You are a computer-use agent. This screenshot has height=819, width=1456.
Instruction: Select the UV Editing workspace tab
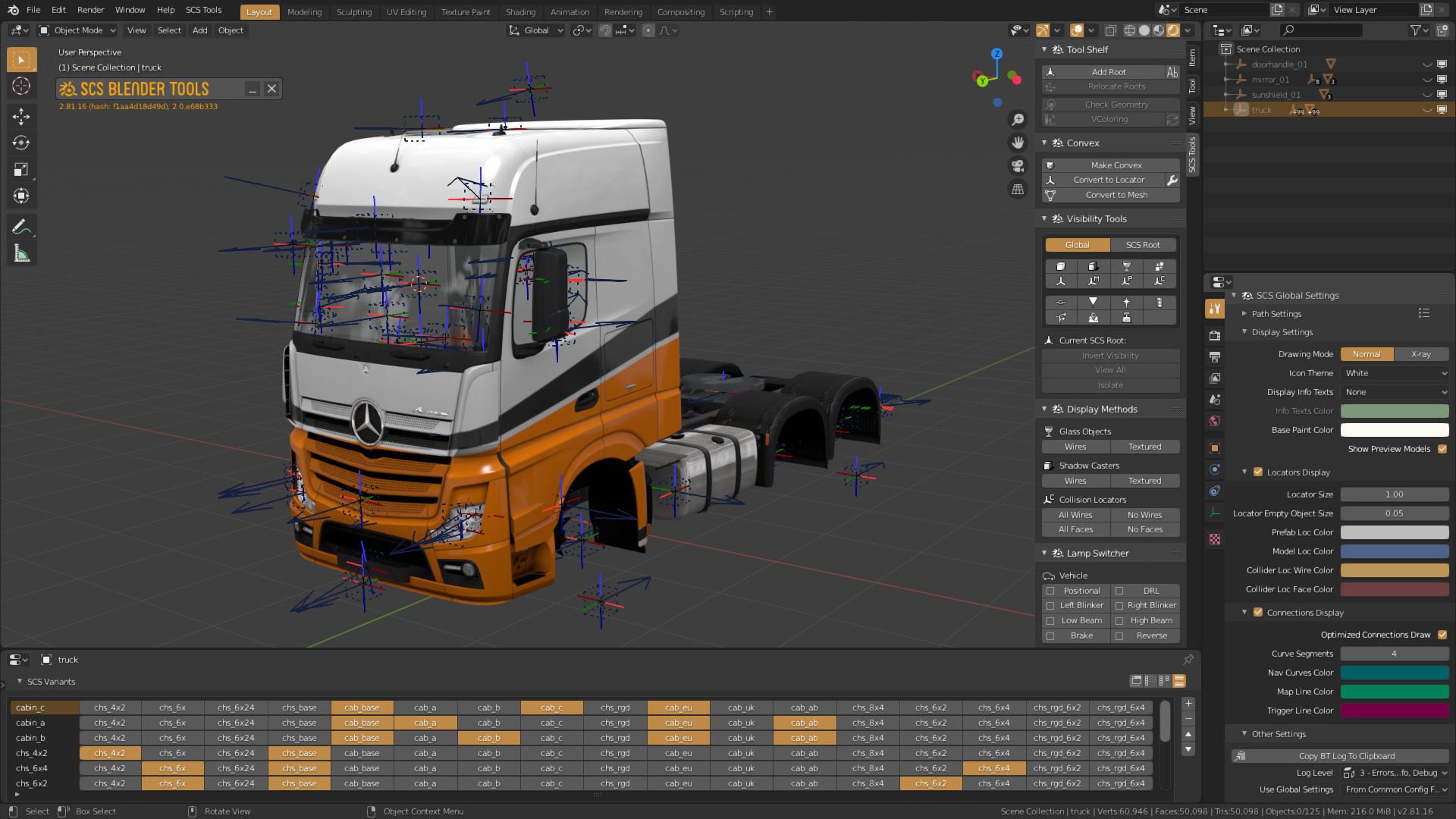(406, 11)
